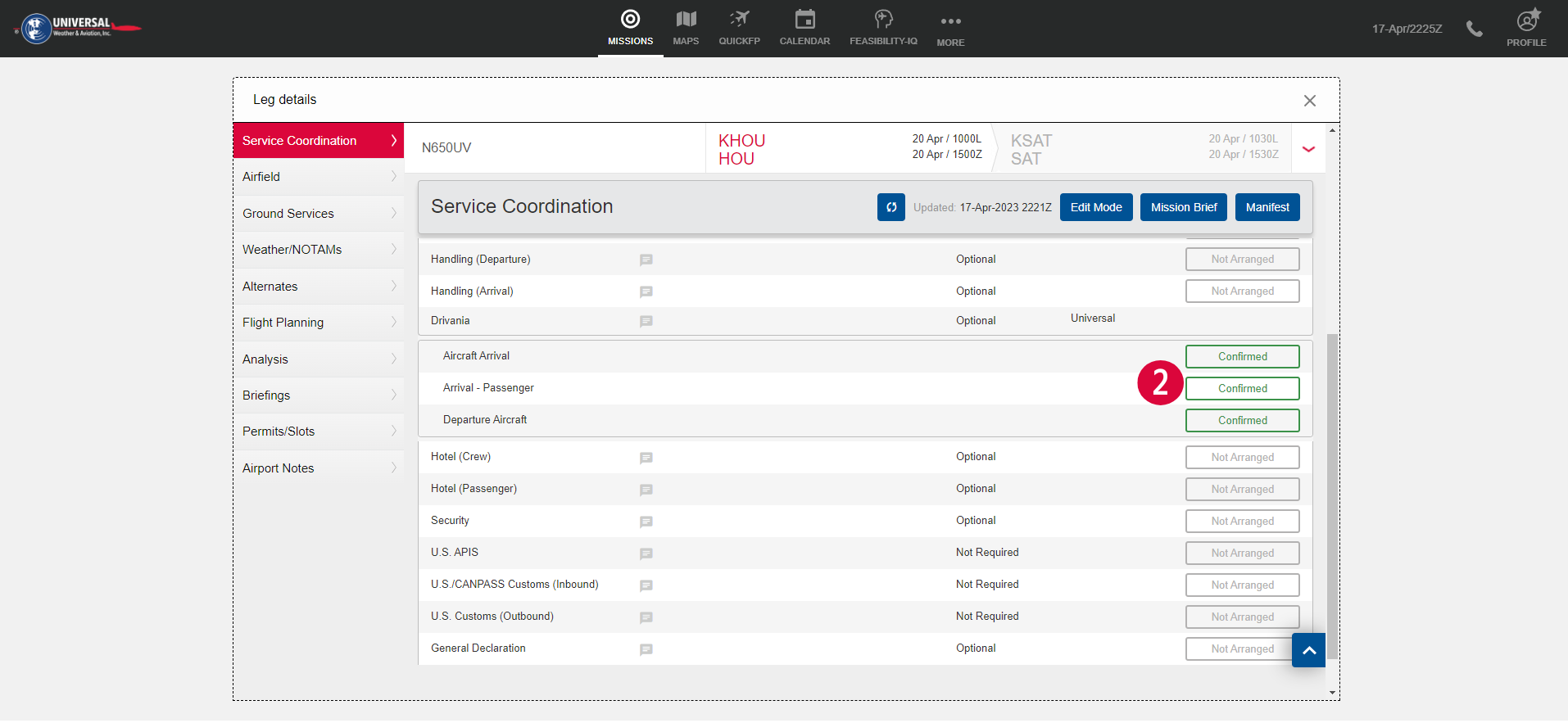This screenshot has width=1568, height=723.
Task: Open the Profile icon
Action: [1527, 20]
